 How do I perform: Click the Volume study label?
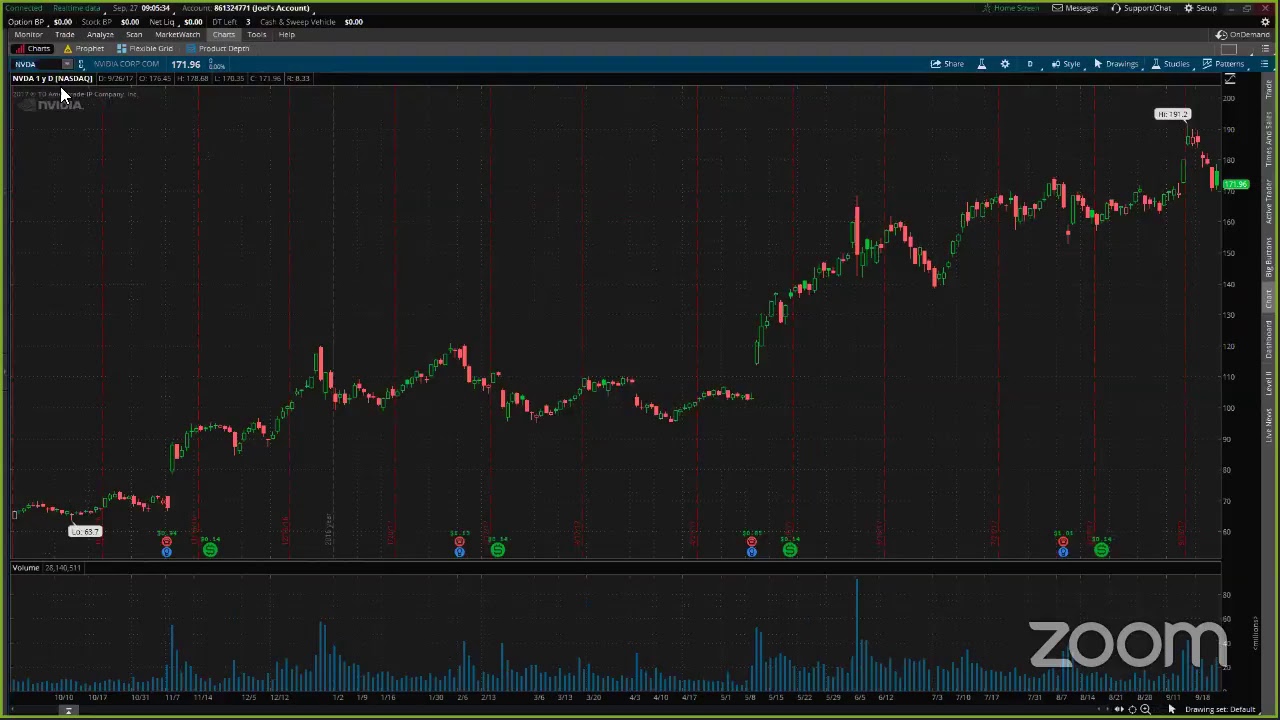click(x=26, y=568)
